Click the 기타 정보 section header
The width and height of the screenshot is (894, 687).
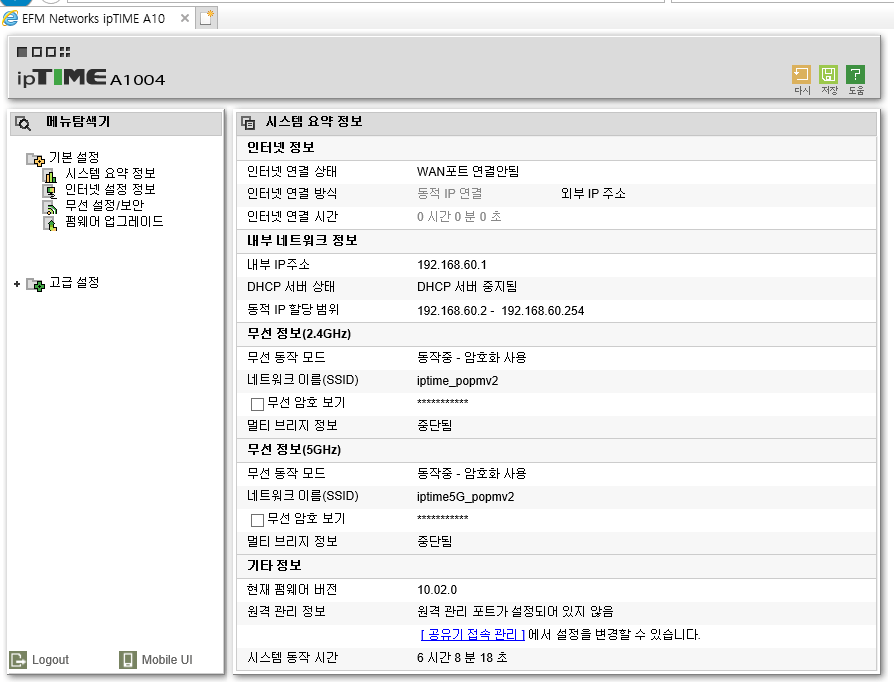[x=274, y=566]
